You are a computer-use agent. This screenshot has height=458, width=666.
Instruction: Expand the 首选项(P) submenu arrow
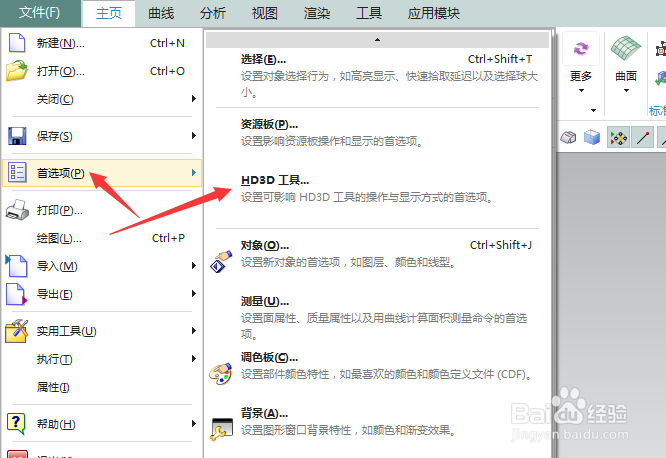(x=194, y=172)
